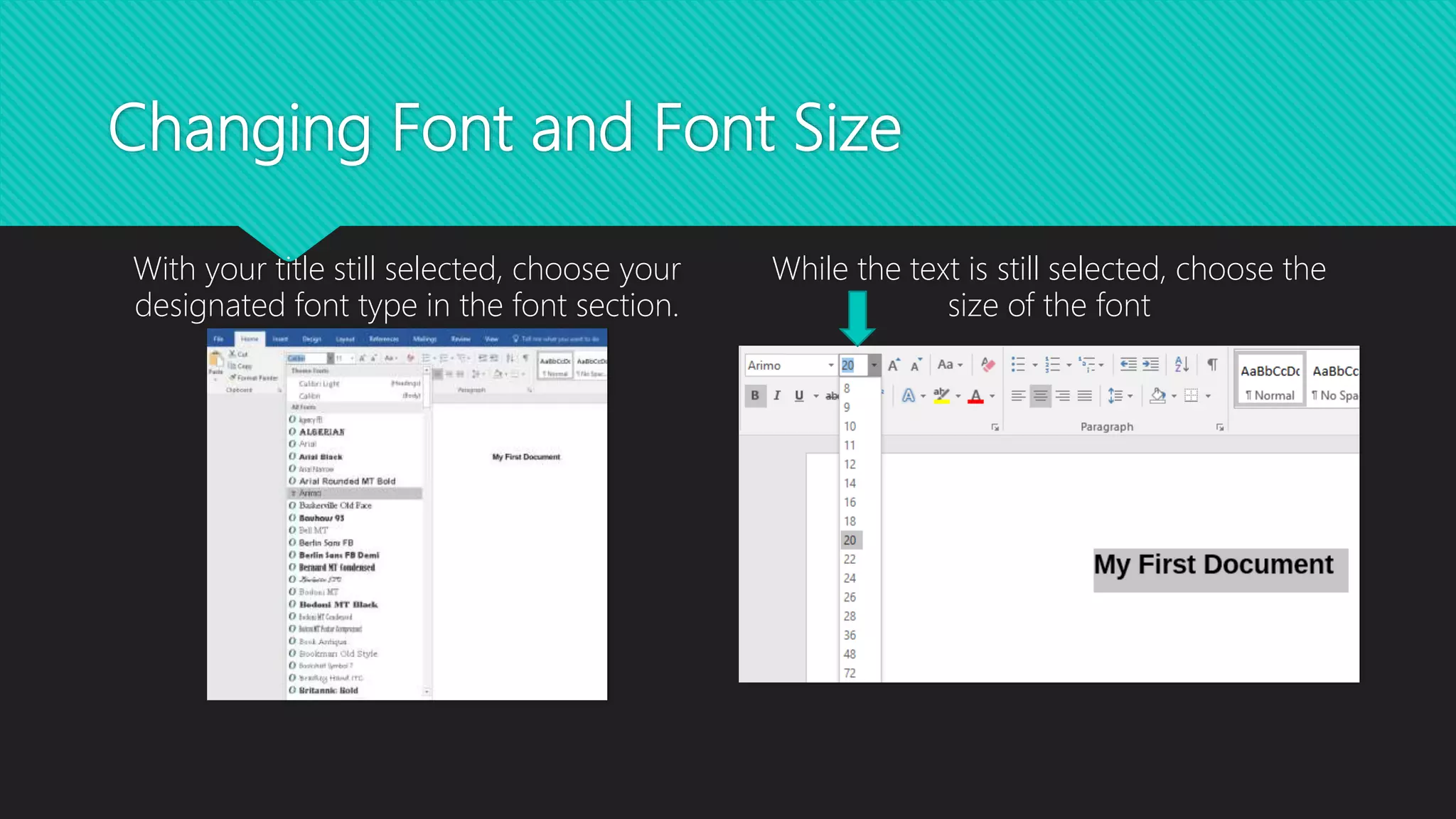
Task: Select the highlighted Arimo font entry
Action: (x=355, y=493)
